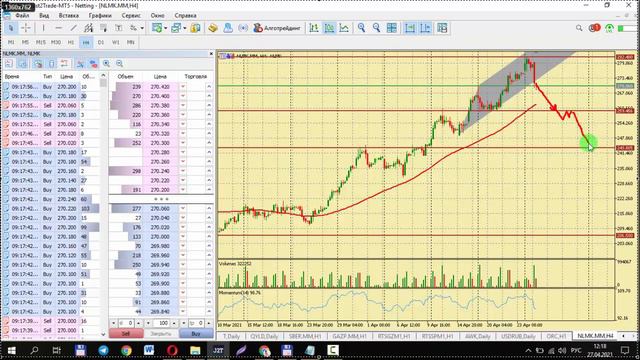Click the Объем column header
This screenshot has width=640, height=360.
click(x=125, y=76)
